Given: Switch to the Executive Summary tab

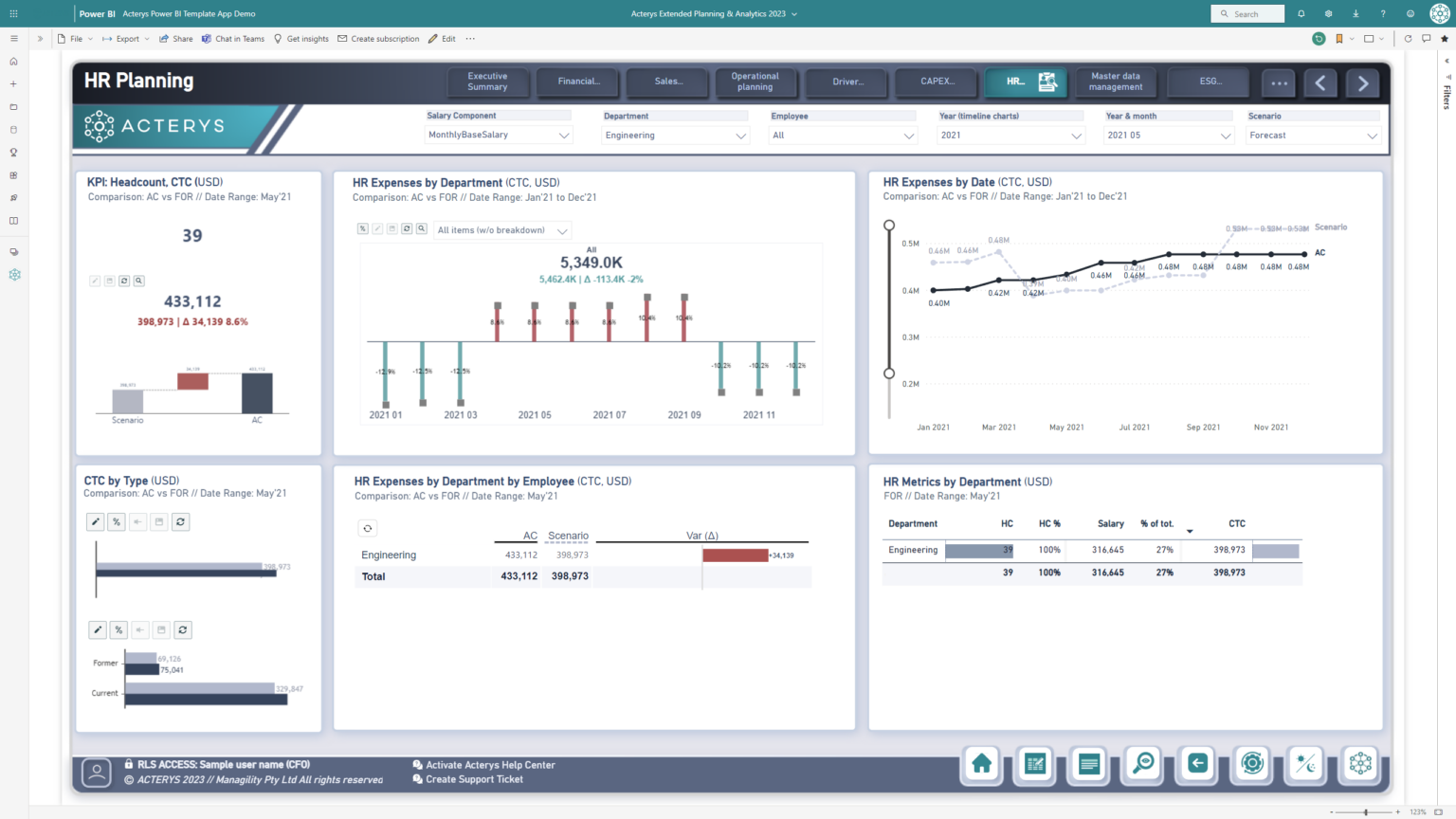Looking at the screenshot, I should tap(487, 82).
